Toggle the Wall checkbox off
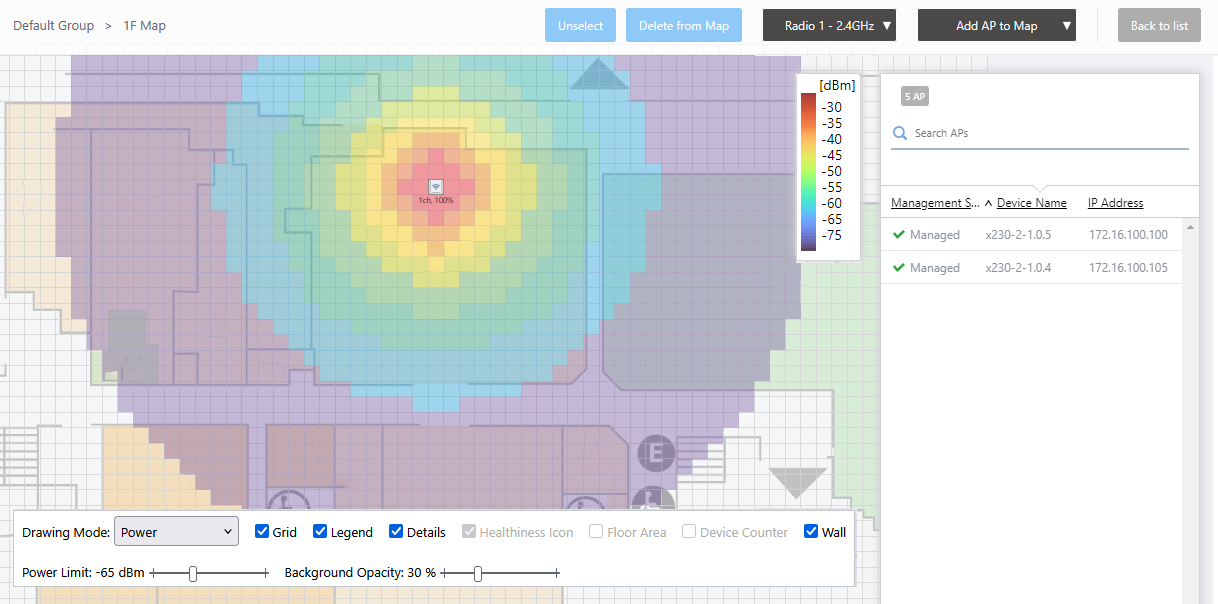1218x604 pixels. click(811, 532)
